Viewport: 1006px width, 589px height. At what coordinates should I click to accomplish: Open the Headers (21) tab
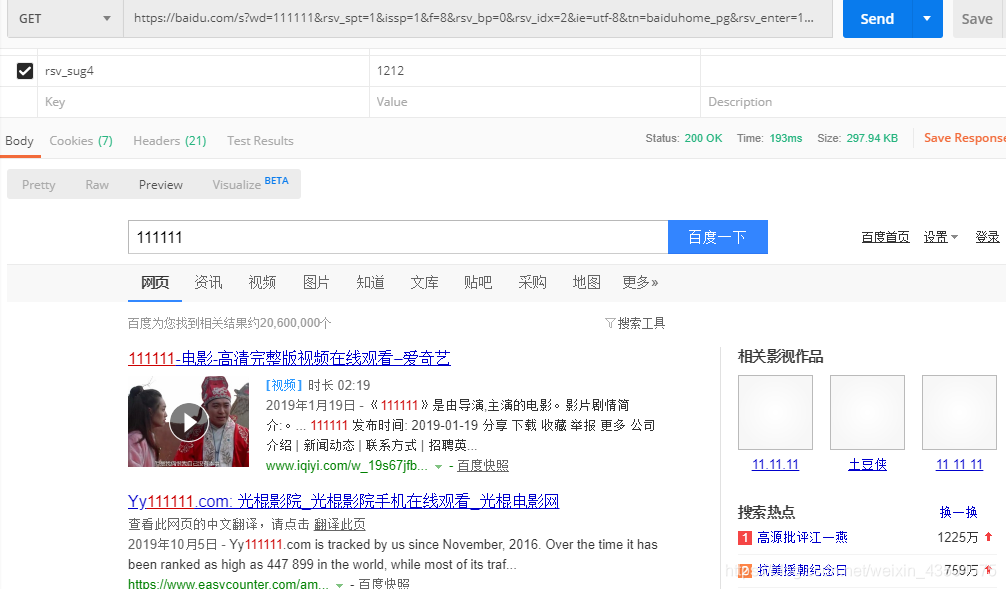click(x=169, y=141)
